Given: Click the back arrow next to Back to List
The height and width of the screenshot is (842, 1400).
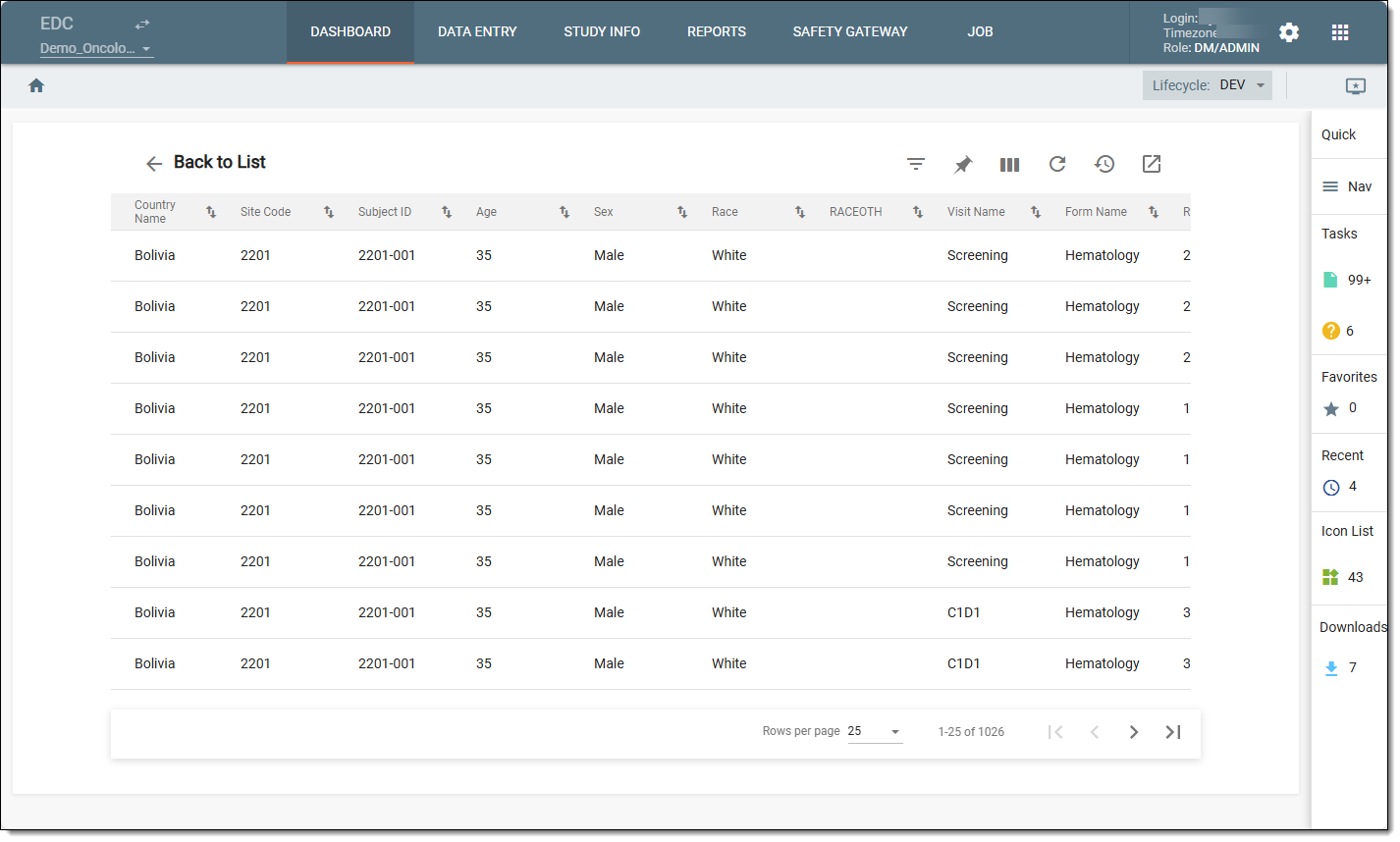Looking at the screenshot, I should pos(153,163).
